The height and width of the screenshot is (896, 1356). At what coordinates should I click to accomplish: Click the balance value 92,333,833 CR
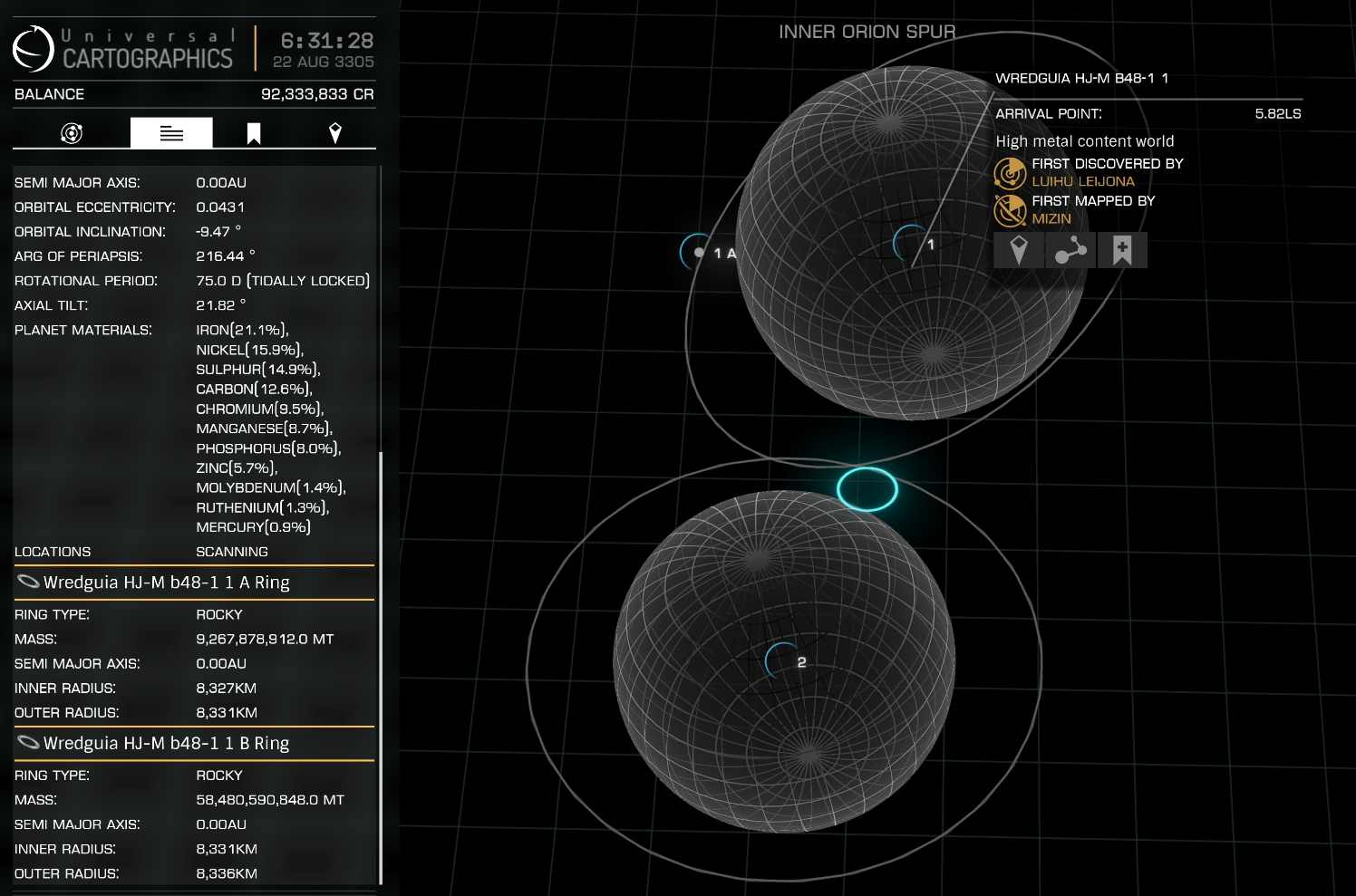pos(317,94)
